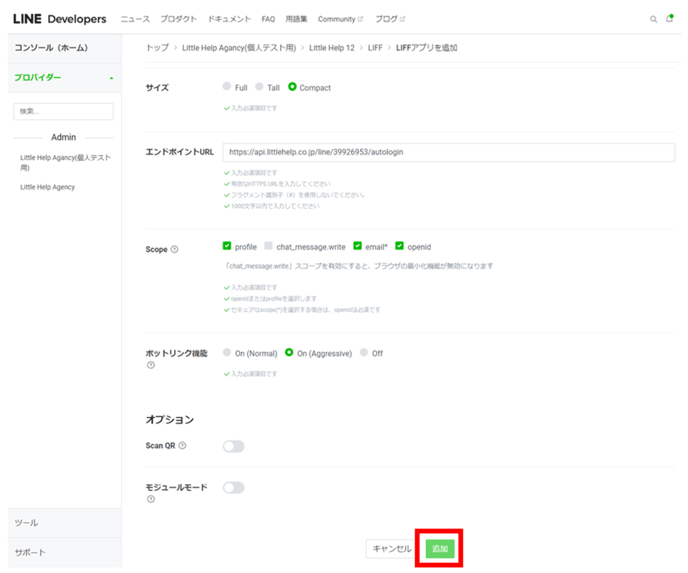
Task: Click the search magnifier icon in header
Action: tap(654, 19)
